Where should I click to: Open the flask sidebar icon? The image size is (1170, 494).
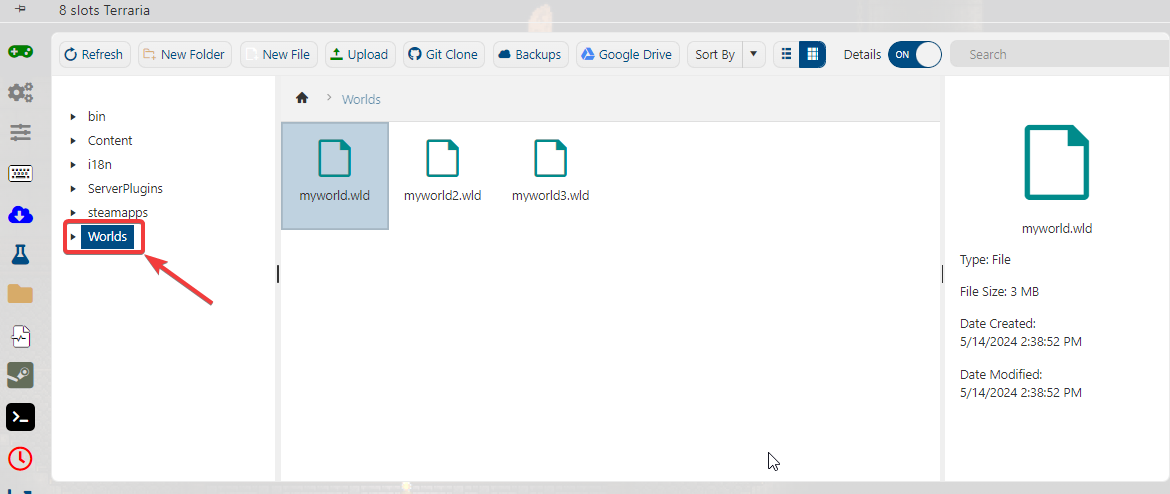[x=20, y=254]
